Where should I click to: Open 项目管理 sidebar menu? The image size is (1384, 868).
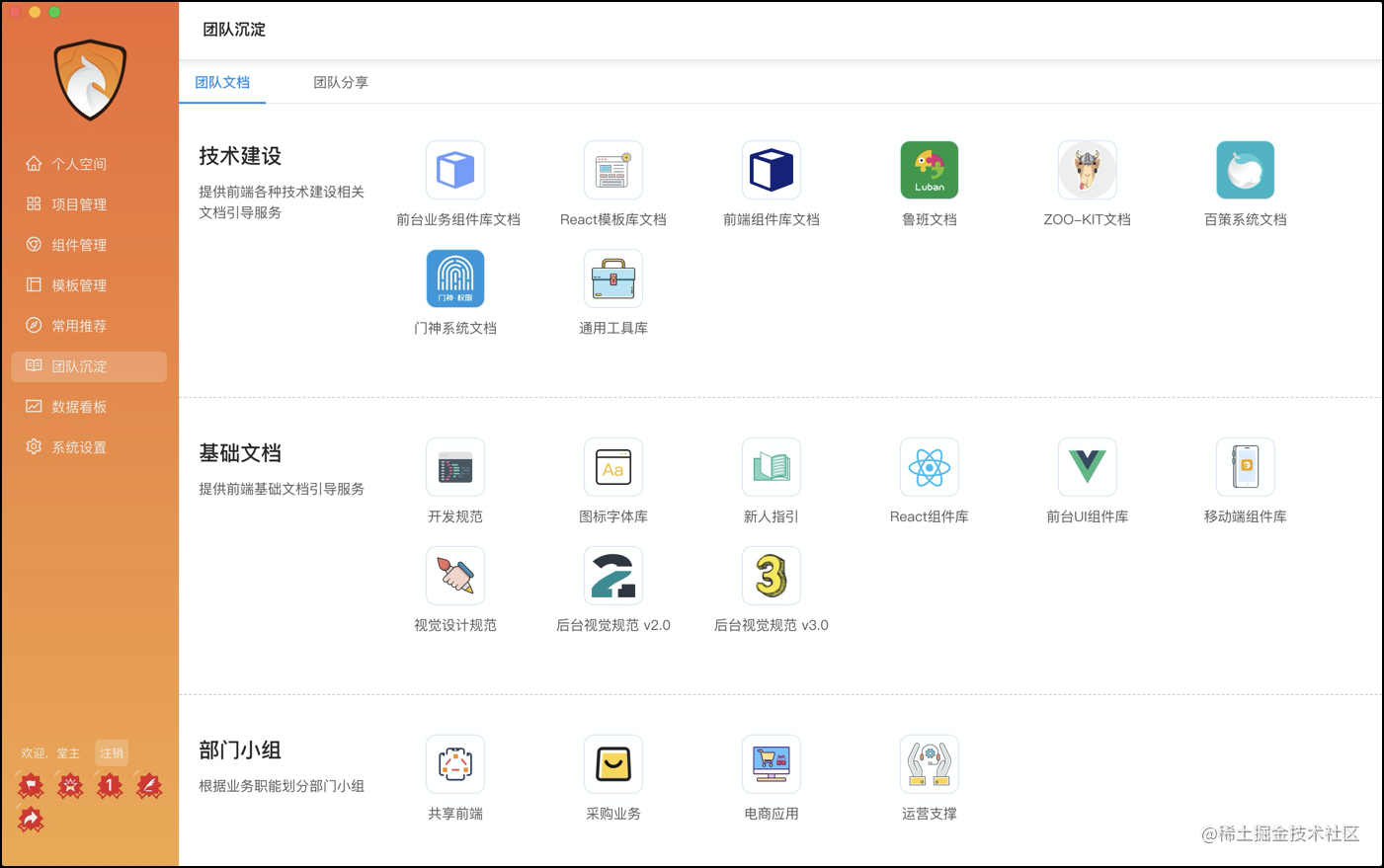[x=89, y=204]
